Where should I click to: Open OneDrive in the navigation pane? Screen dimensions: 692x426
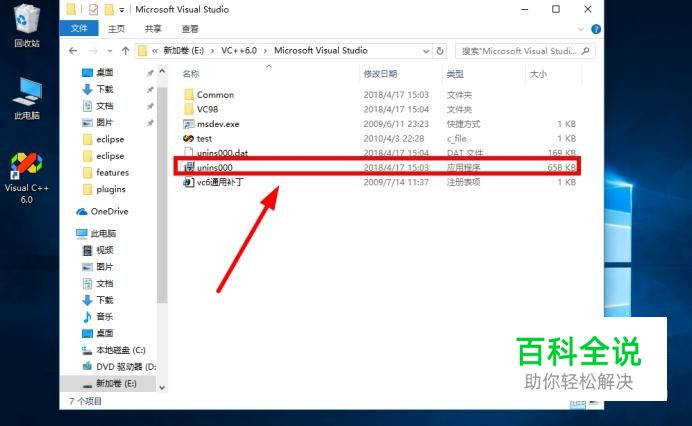point(102,211)
